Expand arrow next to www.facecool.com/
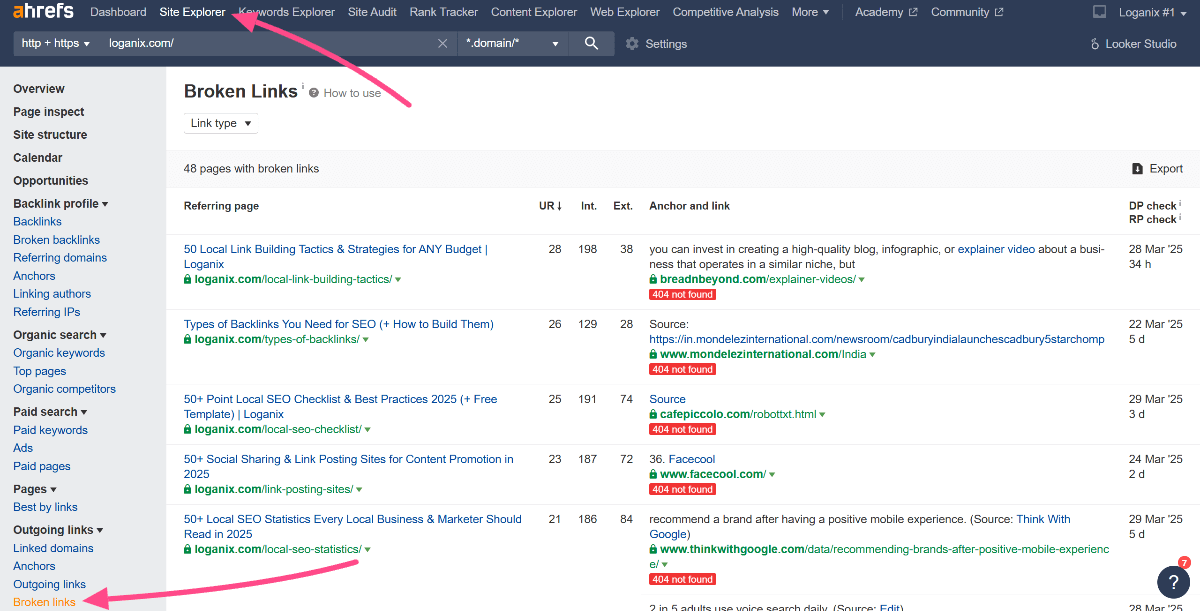This screenshot has height=611, width=1200. [x=772, y=475]
